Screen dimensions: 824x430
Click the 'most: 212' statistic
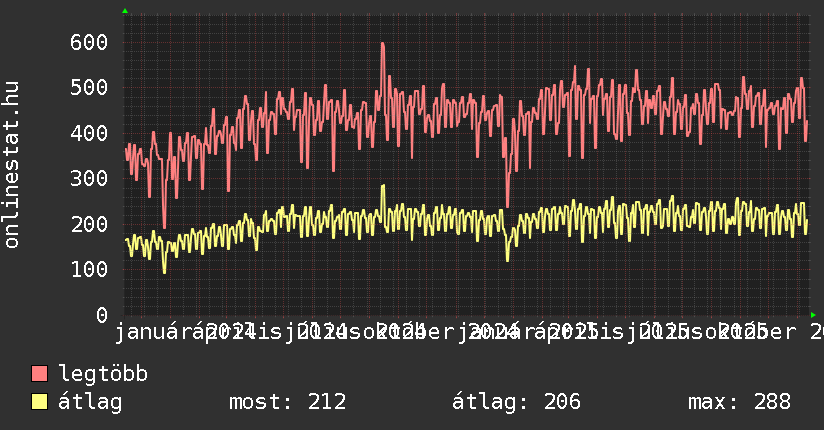pyautogui.click(x=288, y=403)
